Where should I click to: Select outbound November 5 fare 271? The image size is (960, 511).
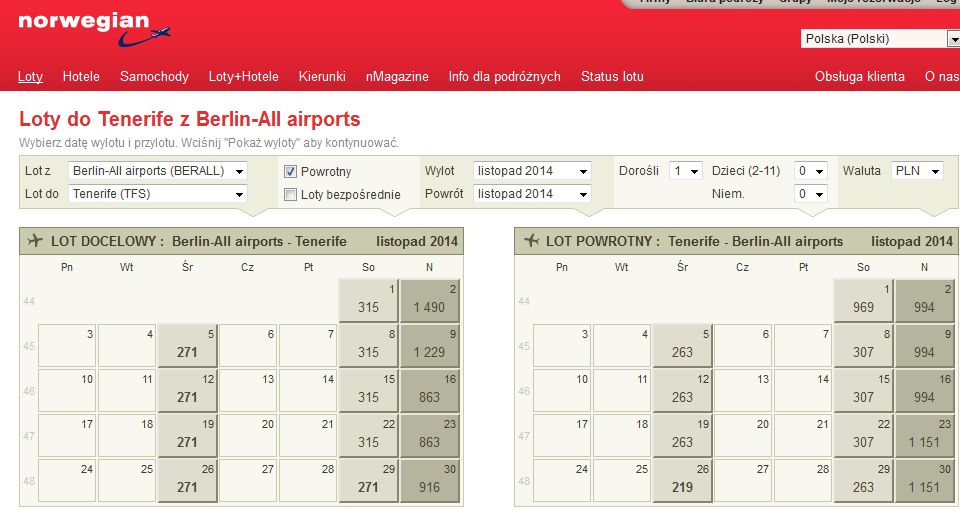point(187,346)
